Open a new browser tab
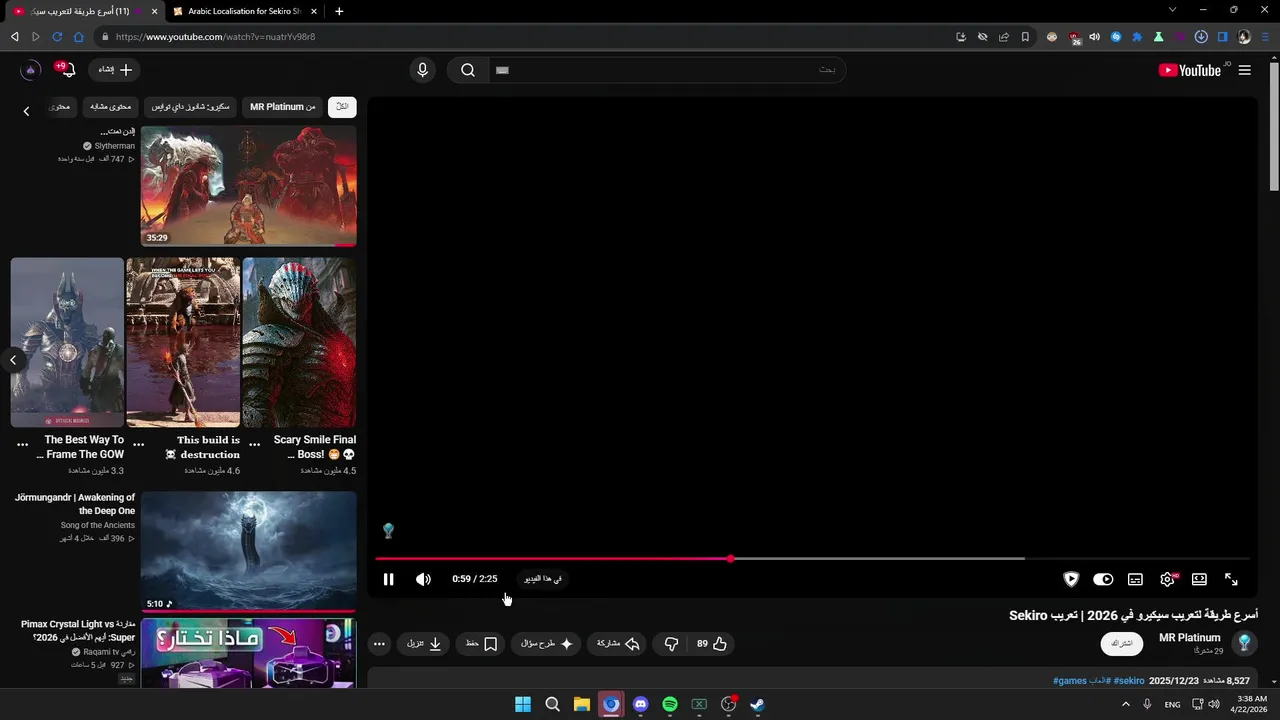This screenshot has height=720, width=1280. 339,11
